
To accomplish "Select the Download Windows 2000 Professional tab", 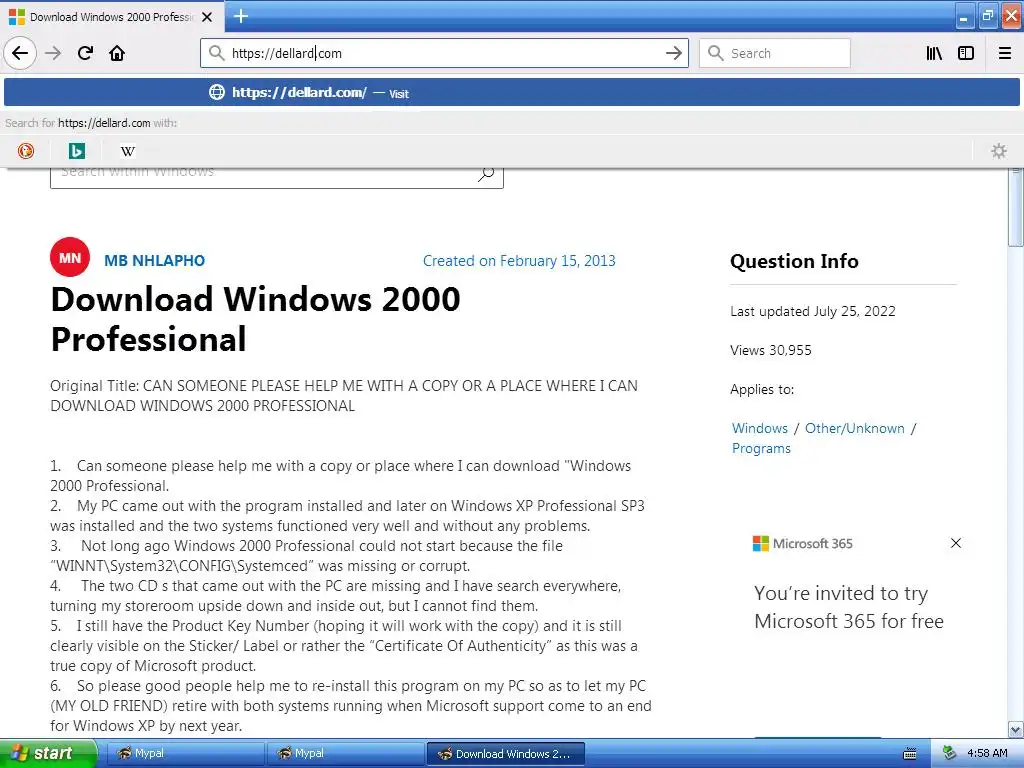I will pos(112,17).
